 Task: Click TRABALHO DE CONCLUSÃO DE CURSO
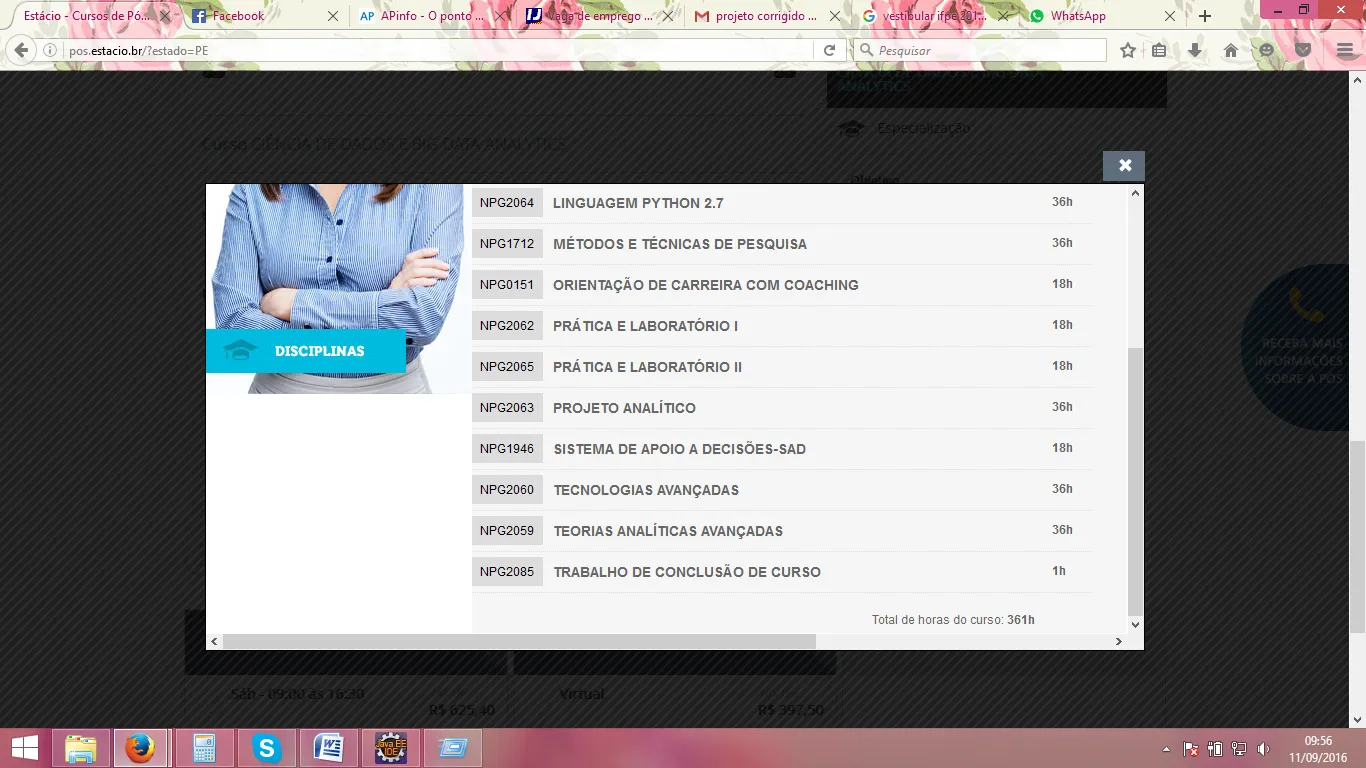tap(687, 572)
